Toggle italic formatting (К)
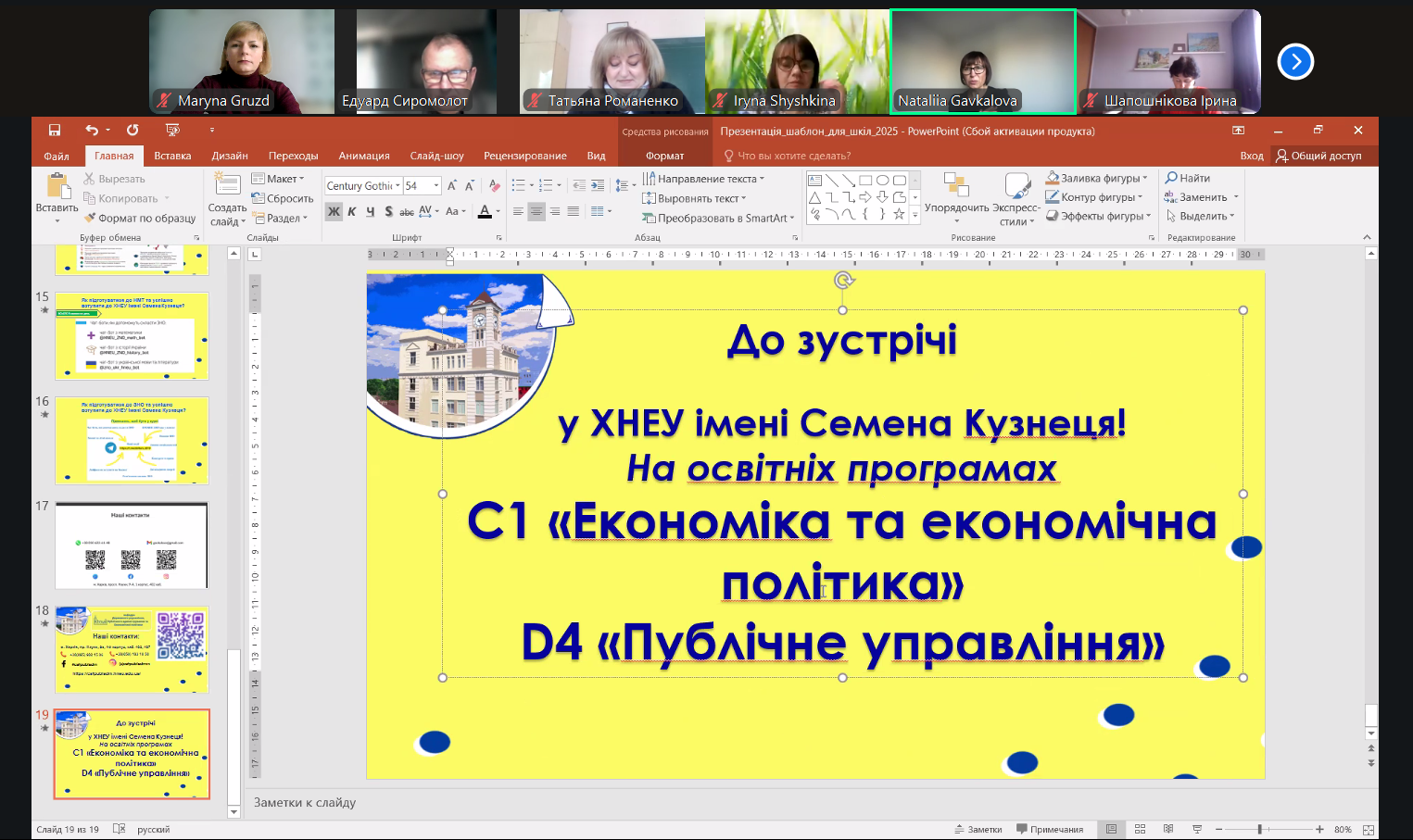This screenshot has height=840, width=1413. click(352, 212)
